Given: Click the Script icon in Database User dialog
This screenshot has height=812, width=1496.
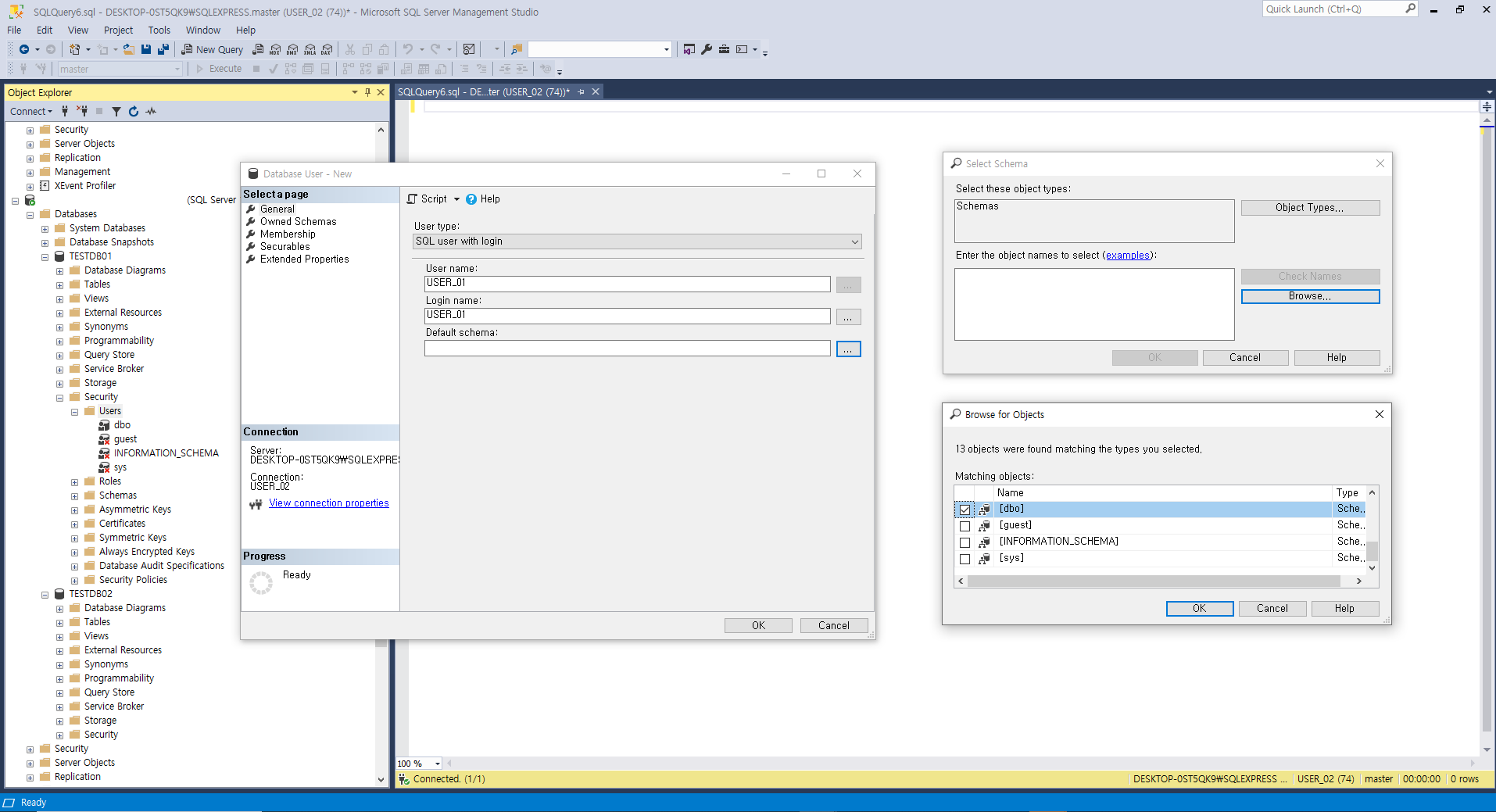Looking at the screenshot, I should tap(412, 199).
